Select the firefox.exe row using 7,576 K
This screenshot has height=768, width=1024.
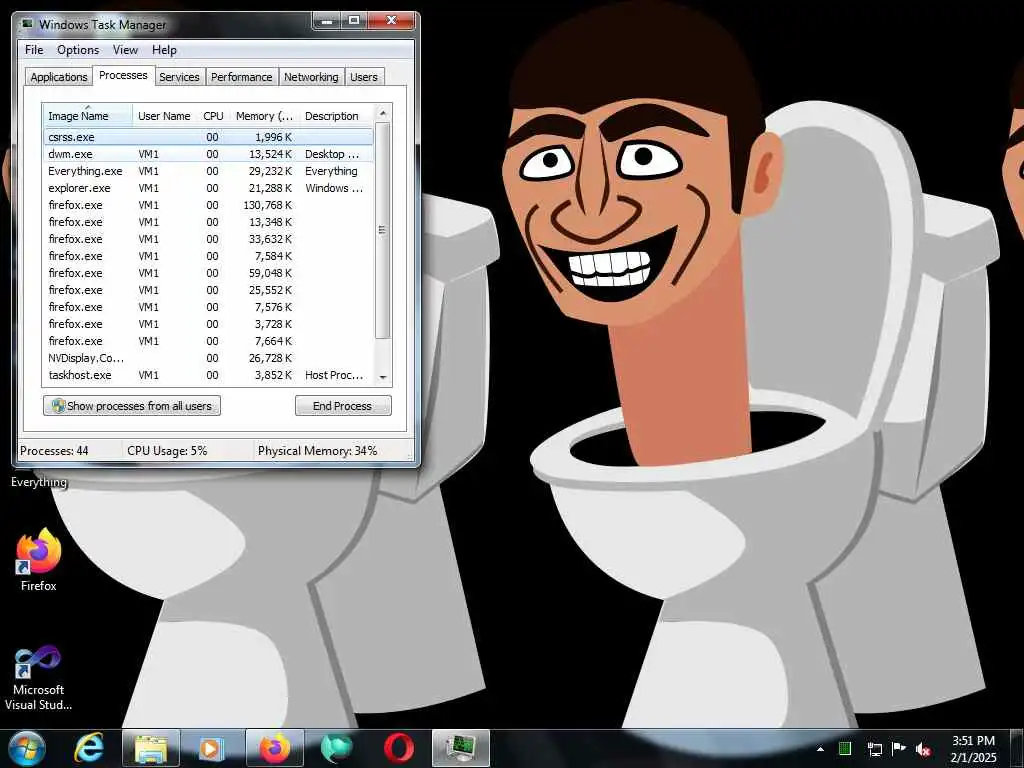(x=208, y=307)
